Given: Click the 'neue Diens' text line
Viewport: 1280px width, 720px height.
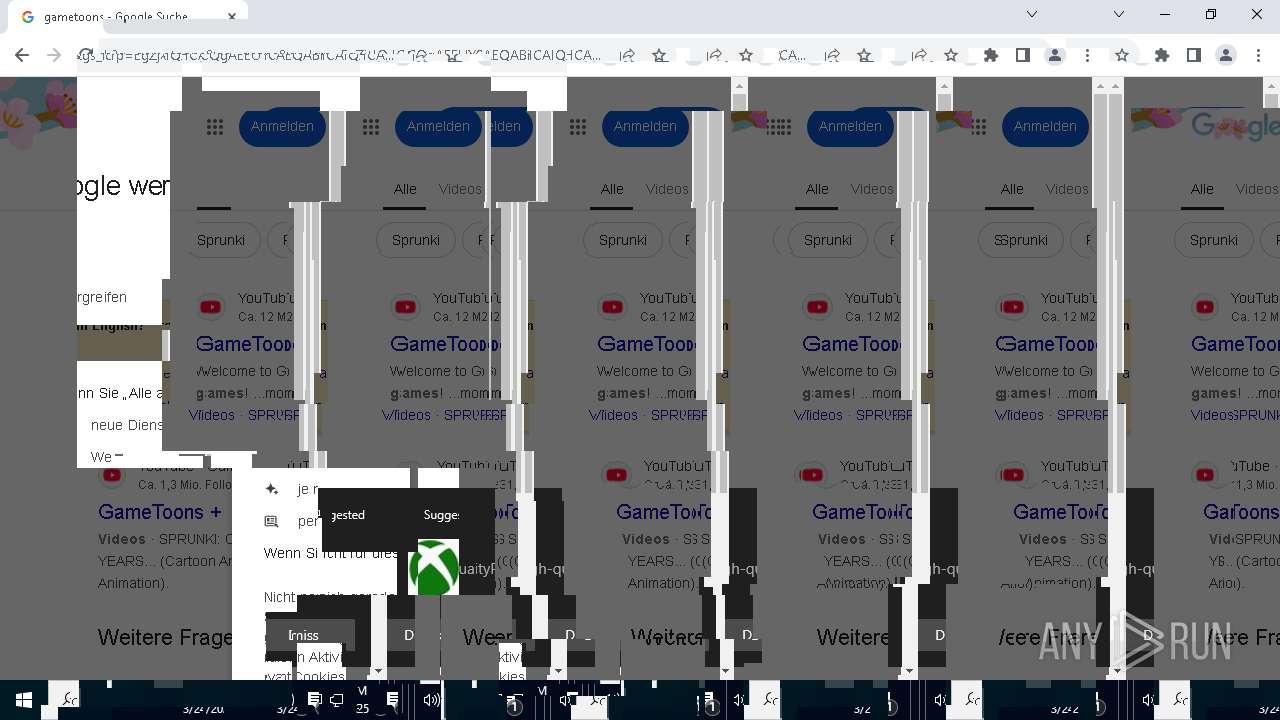Looking at the screenshot, I should pyautogui.click(x=126, y=425).
